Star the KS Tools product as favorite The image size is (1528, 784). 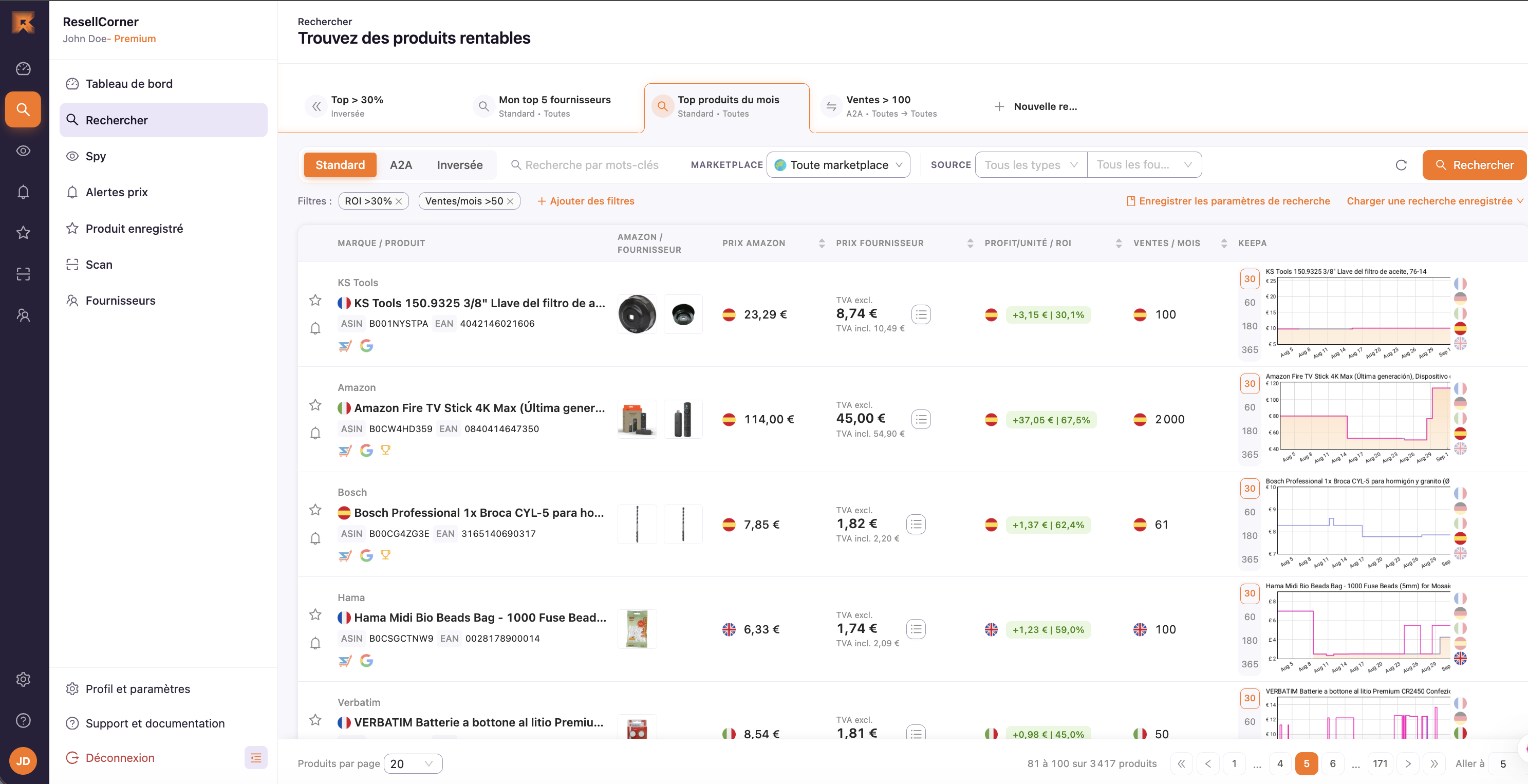point(315,300)
